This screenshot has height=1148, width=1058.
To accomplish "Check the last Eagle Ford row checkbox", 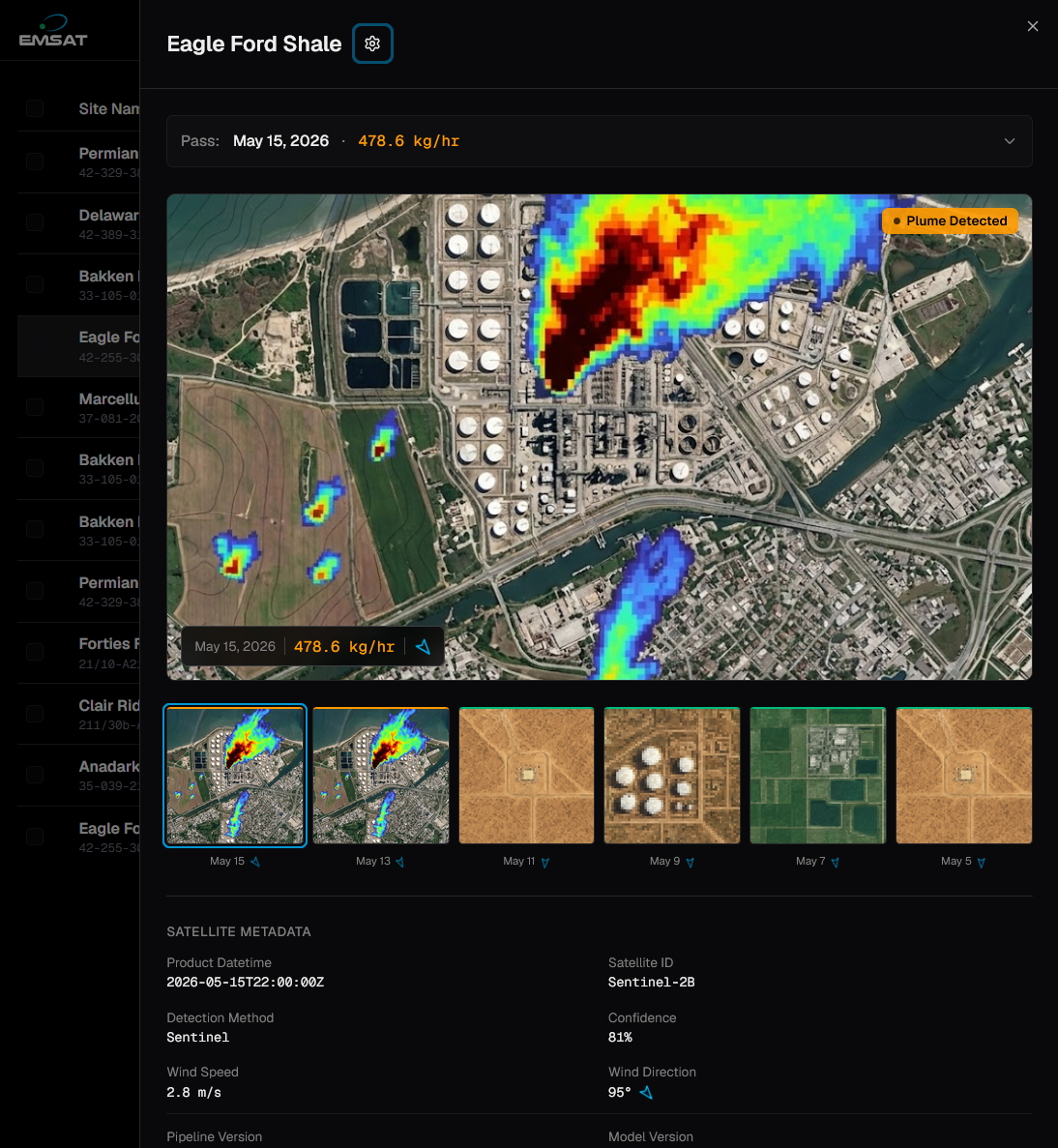I will click(35, 837).
